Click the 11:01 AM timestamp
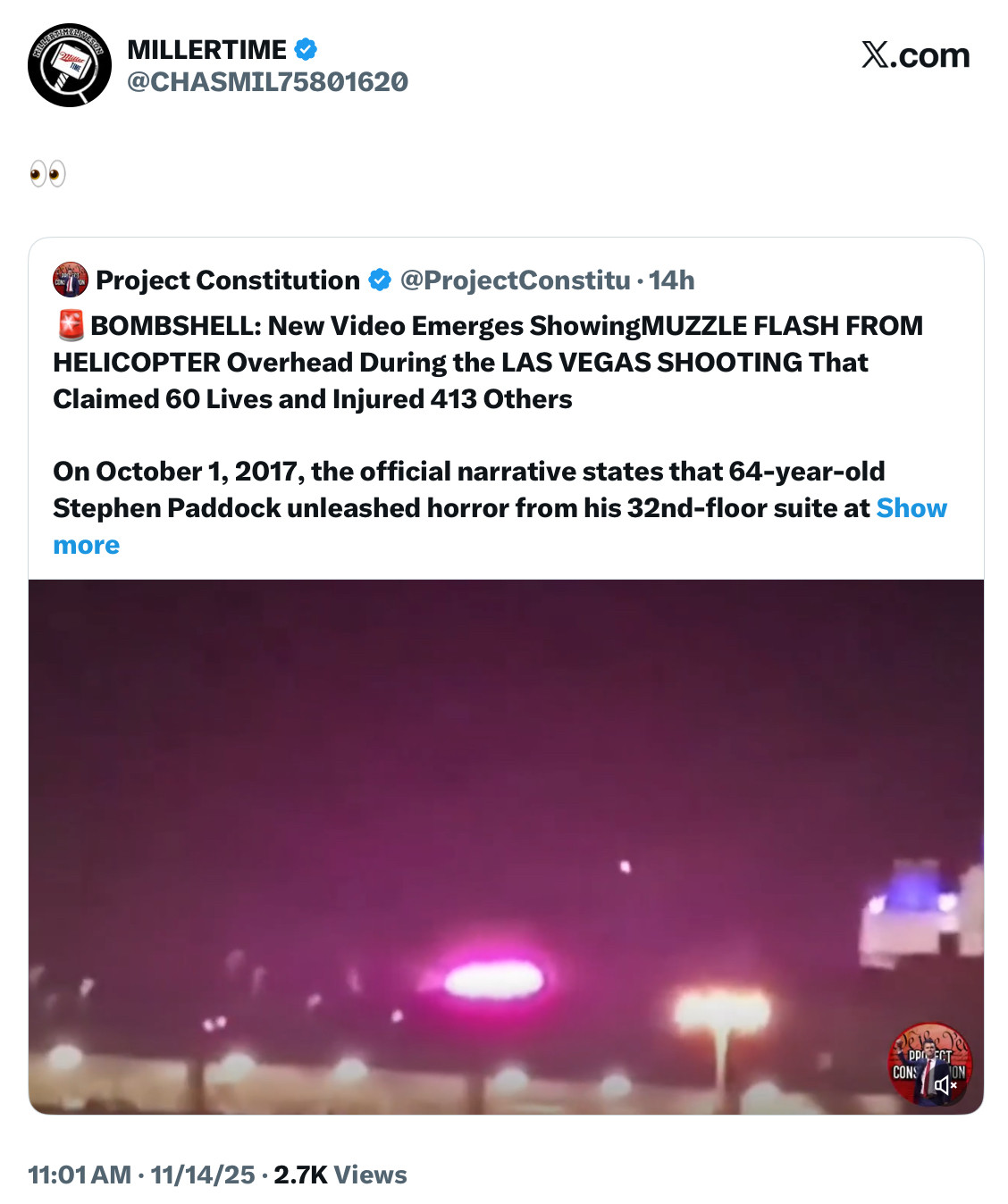Image resolution: width=1008 pixels, height=1204 pixels. [80, 1175]
